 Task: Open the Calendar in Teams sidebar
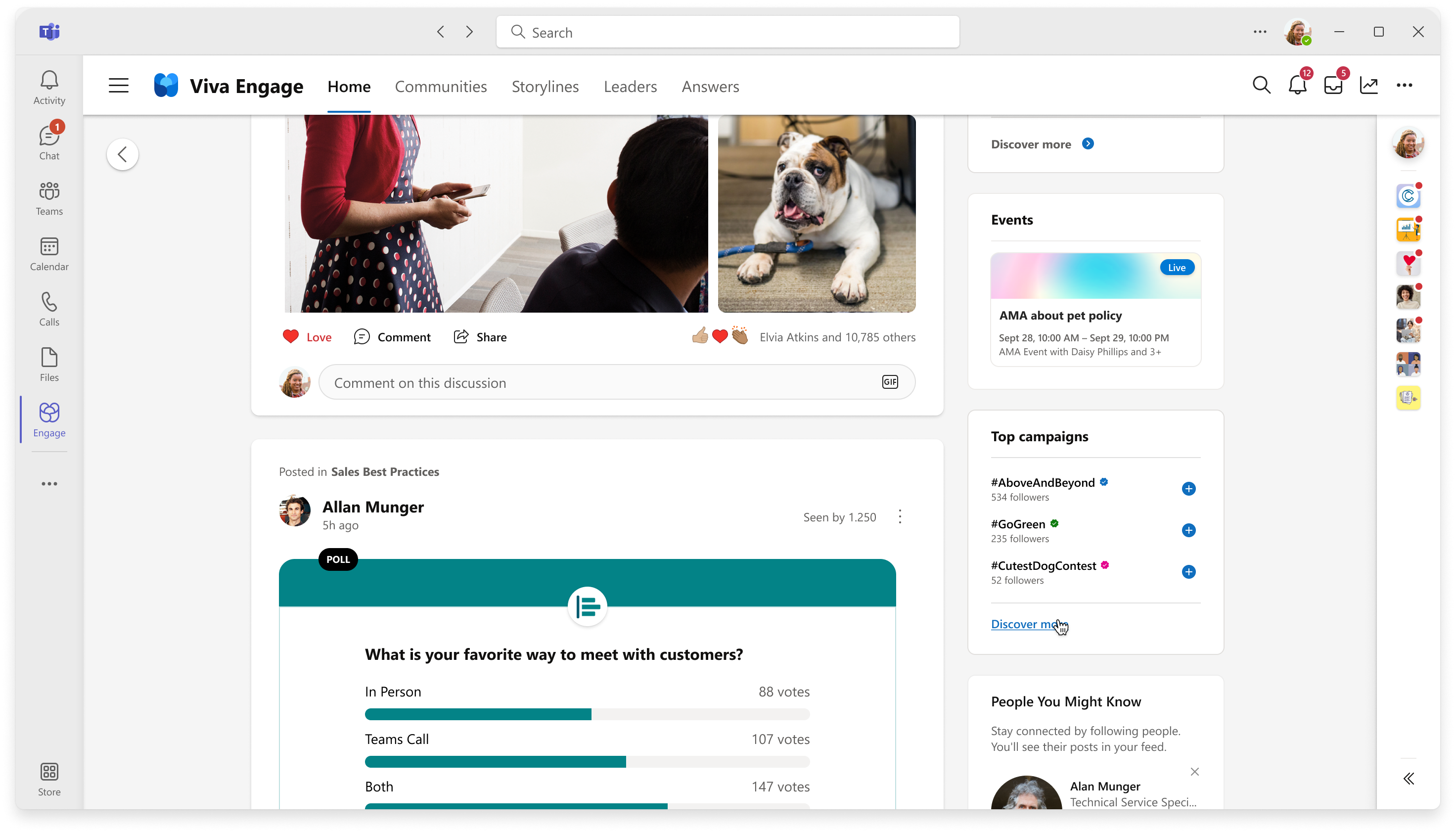49,253
